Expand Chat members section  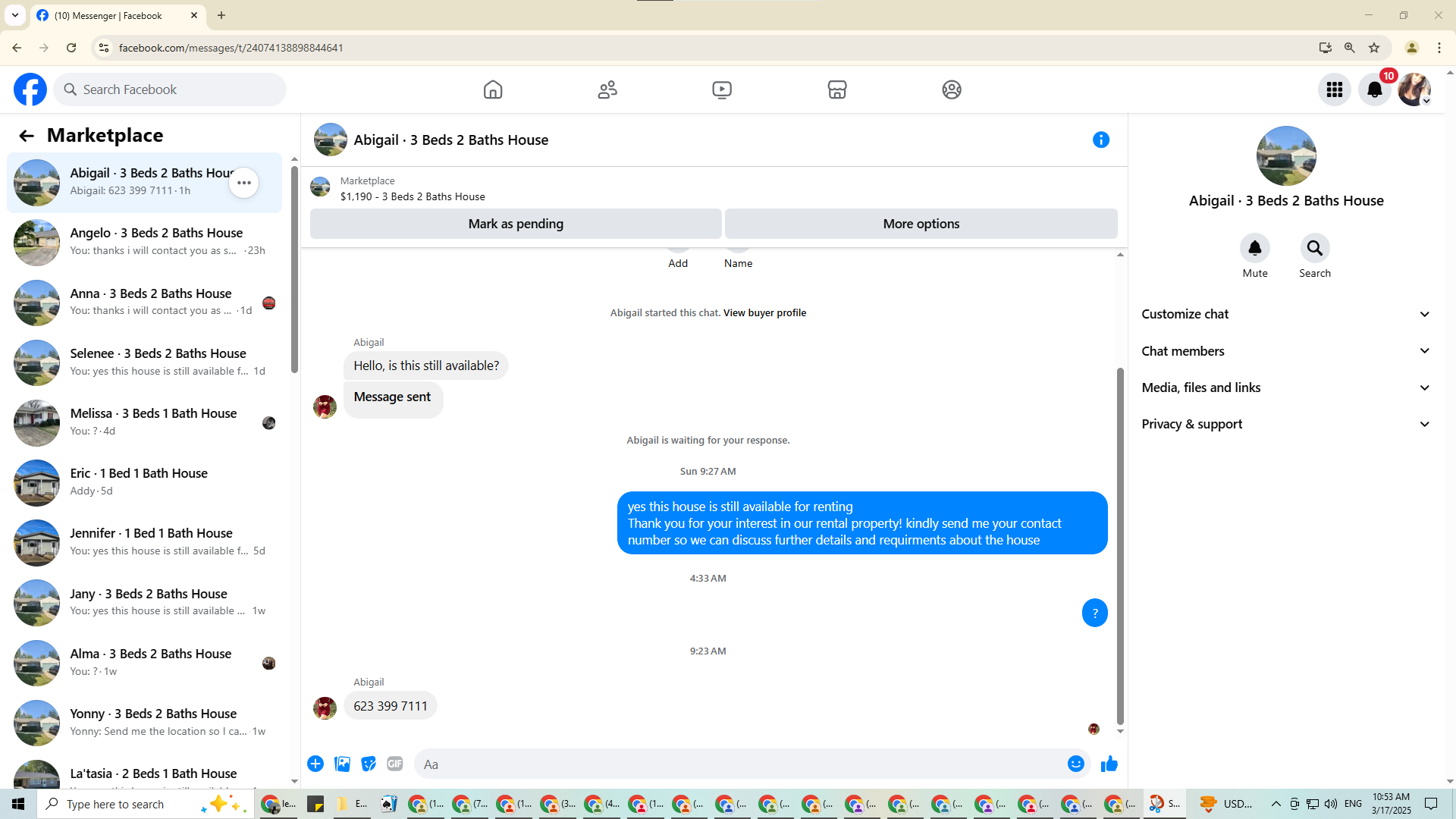click(1286, 351)
